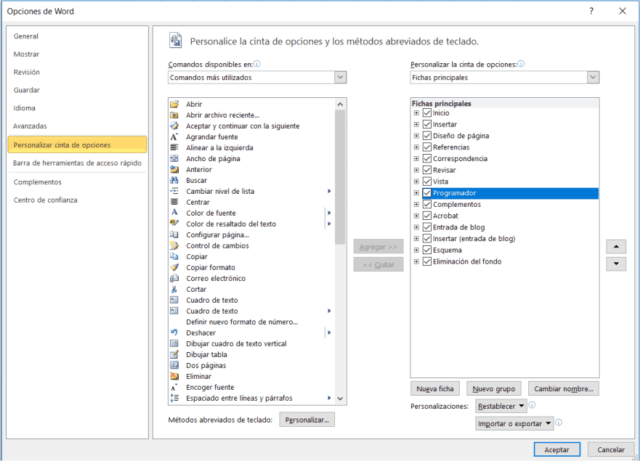Viewport: 640px width, 461px height.
Task: Click the Correo electrónico icon
Action: [175, 278]
